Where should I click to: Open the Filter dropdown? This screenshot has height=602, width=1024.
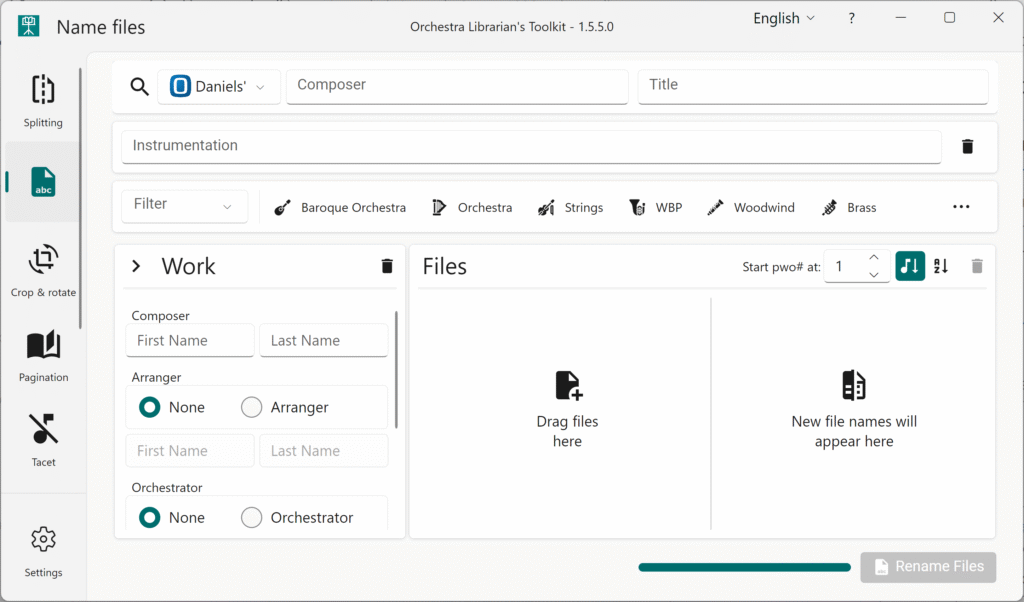[184, 206]
